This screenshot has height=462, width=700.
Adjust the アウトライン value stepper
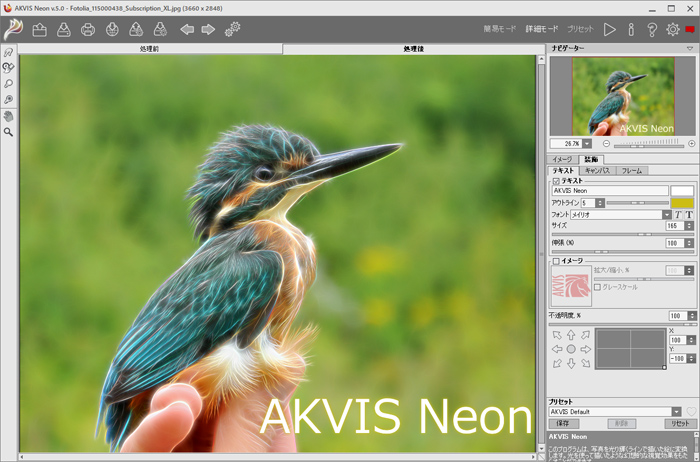pos(600,203)
